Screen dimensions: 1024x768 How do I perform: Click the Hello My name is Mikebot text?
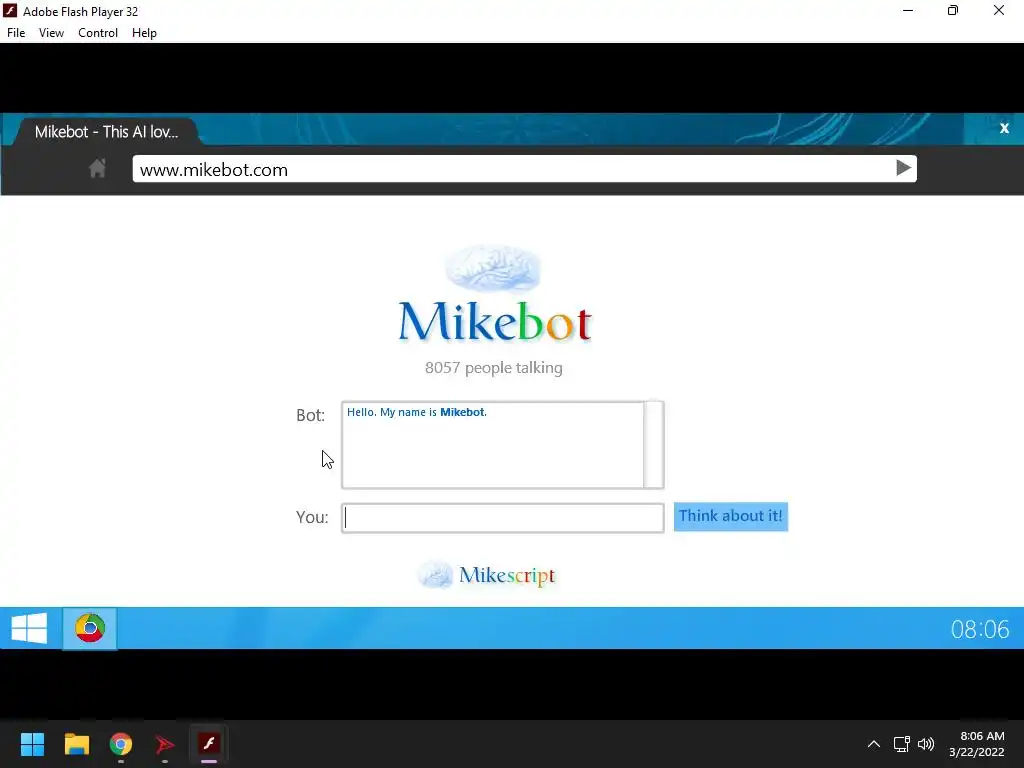417,412
